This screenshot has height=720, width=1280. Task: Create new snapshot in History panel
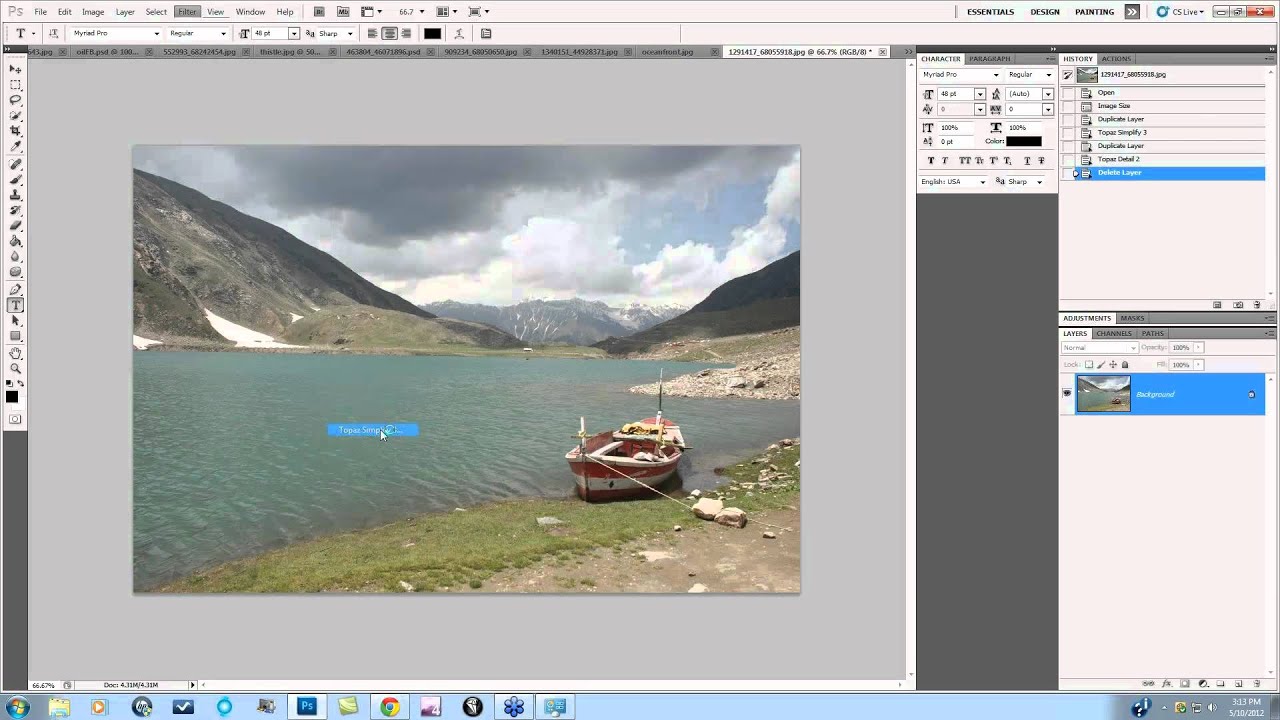pos(1238,305)
